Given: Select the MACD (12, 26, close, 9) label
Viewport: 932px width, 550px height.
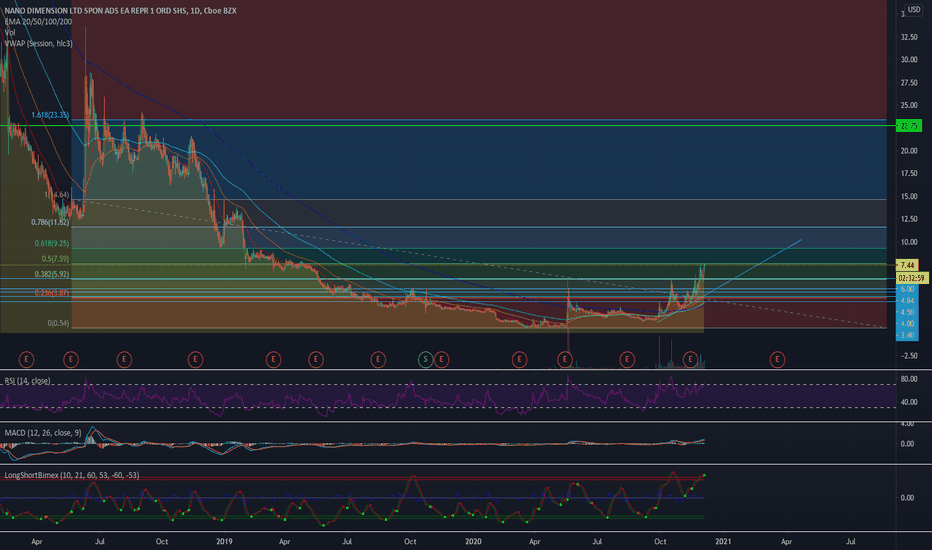Looking at the screenshot, I should coord(43,433).
